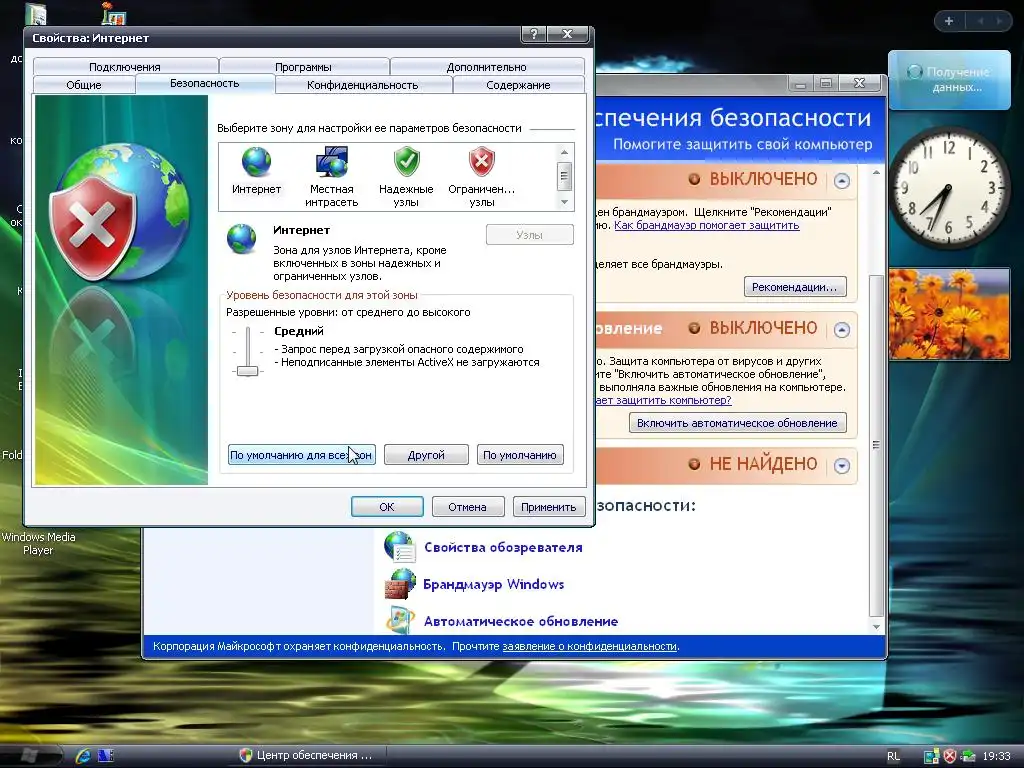Click Автоматическое обновление link text
This screenshot has height=768, width=1024.
pos(521,621)
